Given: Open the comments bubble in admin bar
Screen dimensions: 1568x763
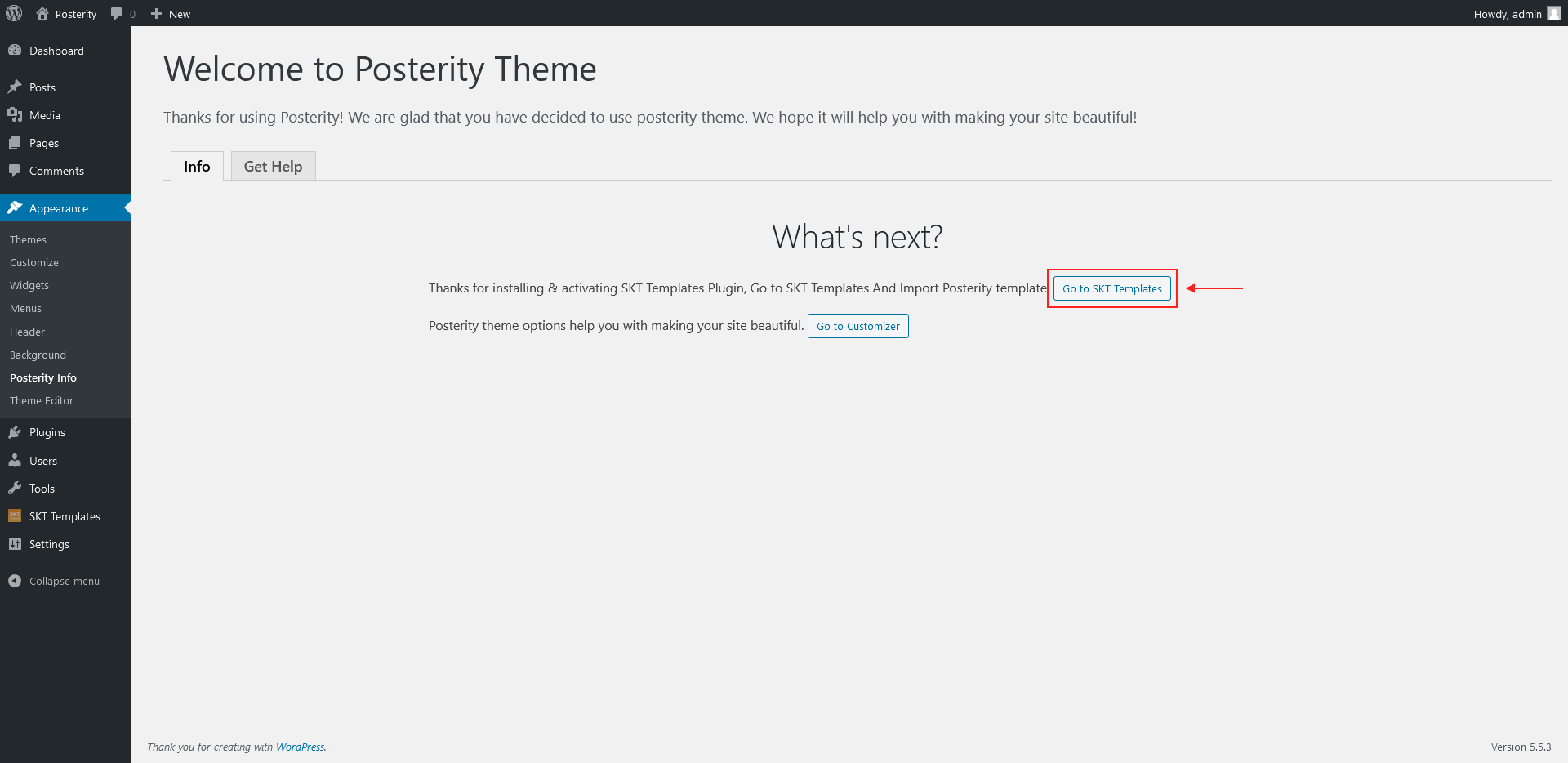Looking at the screenshot, I should [117, 14].
